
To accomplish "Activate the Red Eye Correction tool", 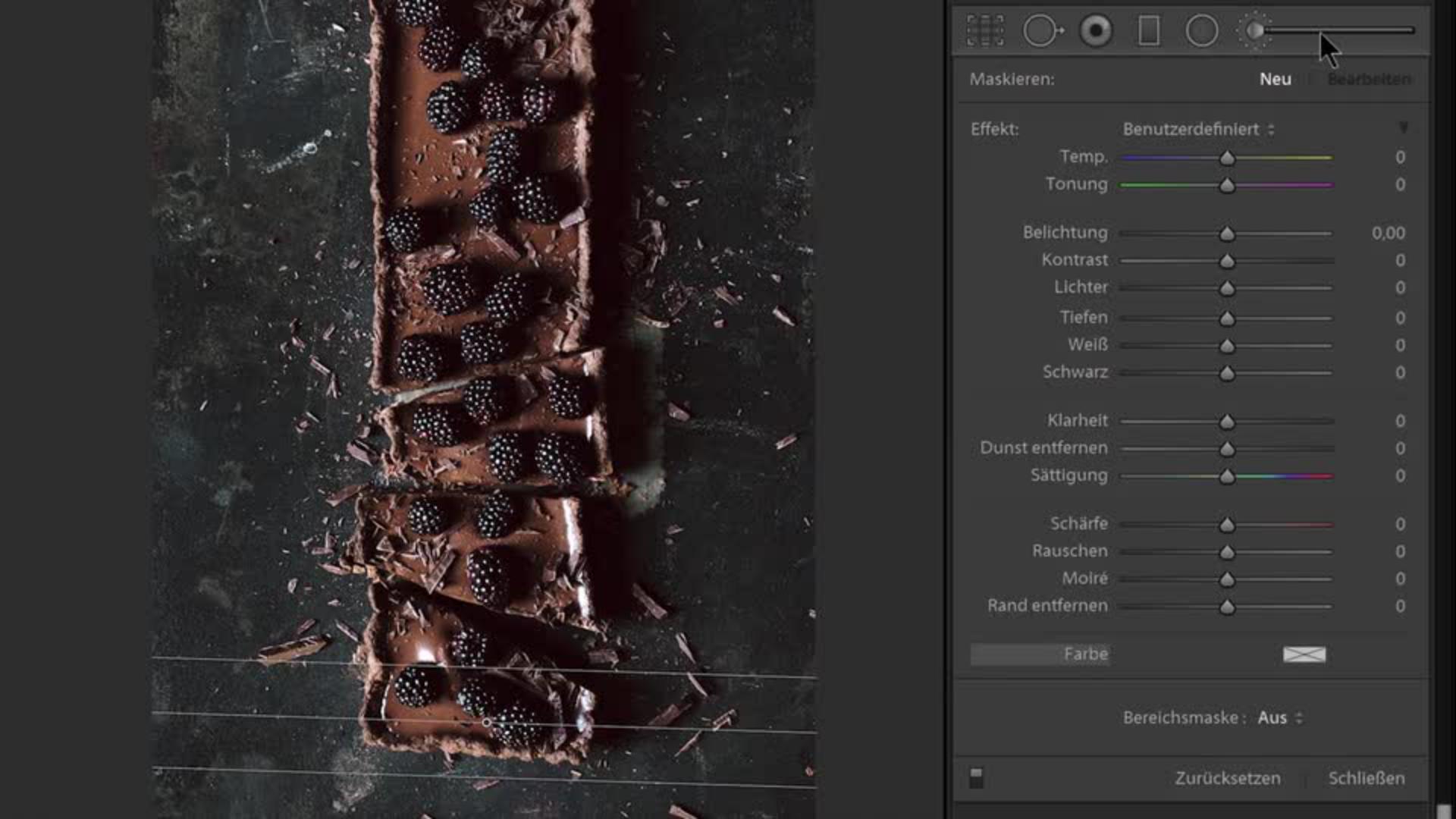I will tap(1096, 31).
